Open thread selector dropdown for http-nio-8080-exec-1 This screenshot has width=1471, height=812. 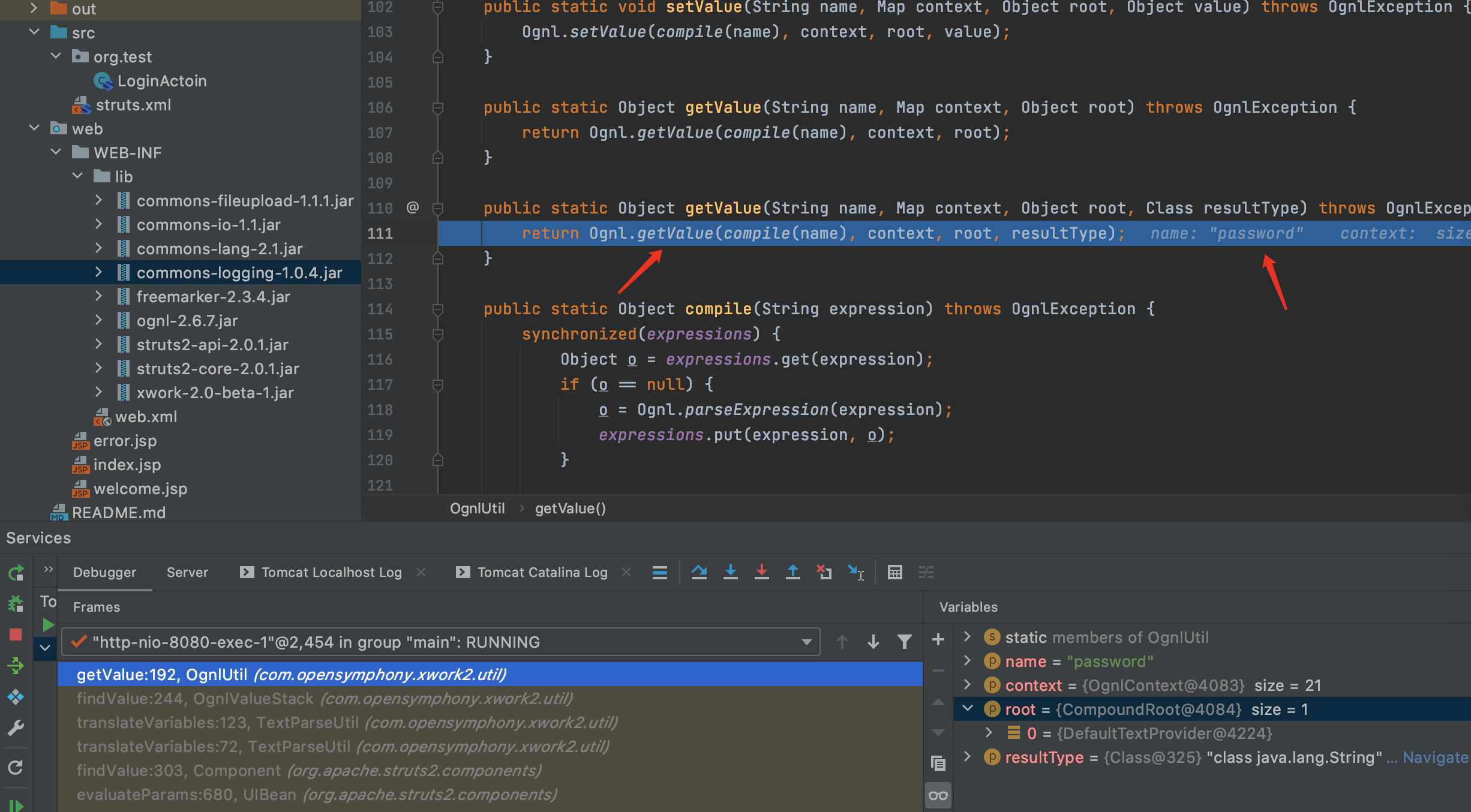pyautogui.click(x=807, y=642)
